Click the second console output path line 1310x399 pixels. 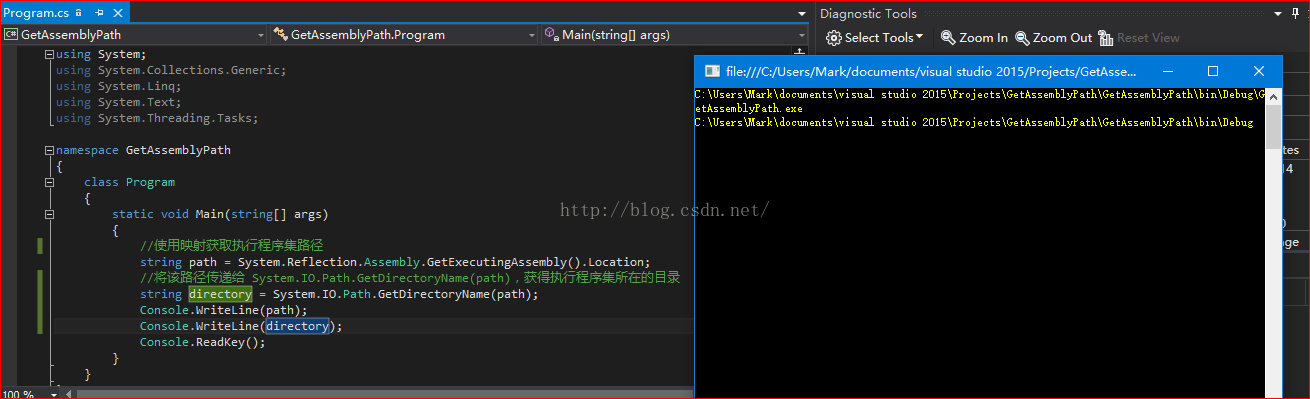click(974, 122)
